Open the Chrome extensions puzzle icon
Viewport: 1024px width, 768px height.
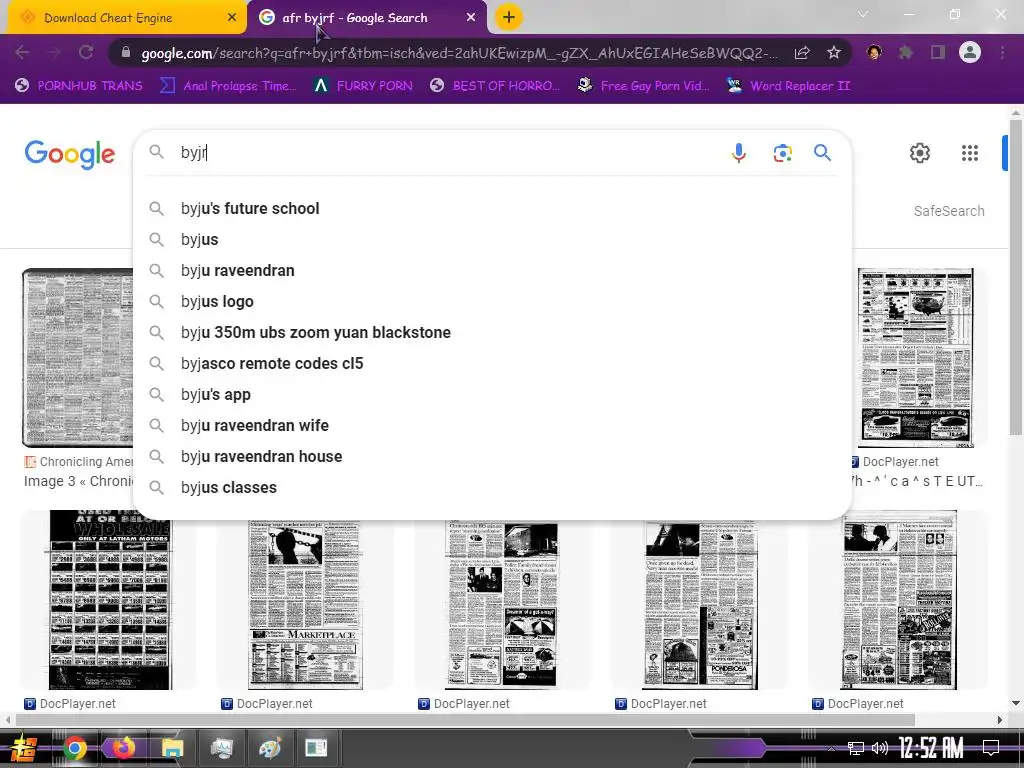905,52
